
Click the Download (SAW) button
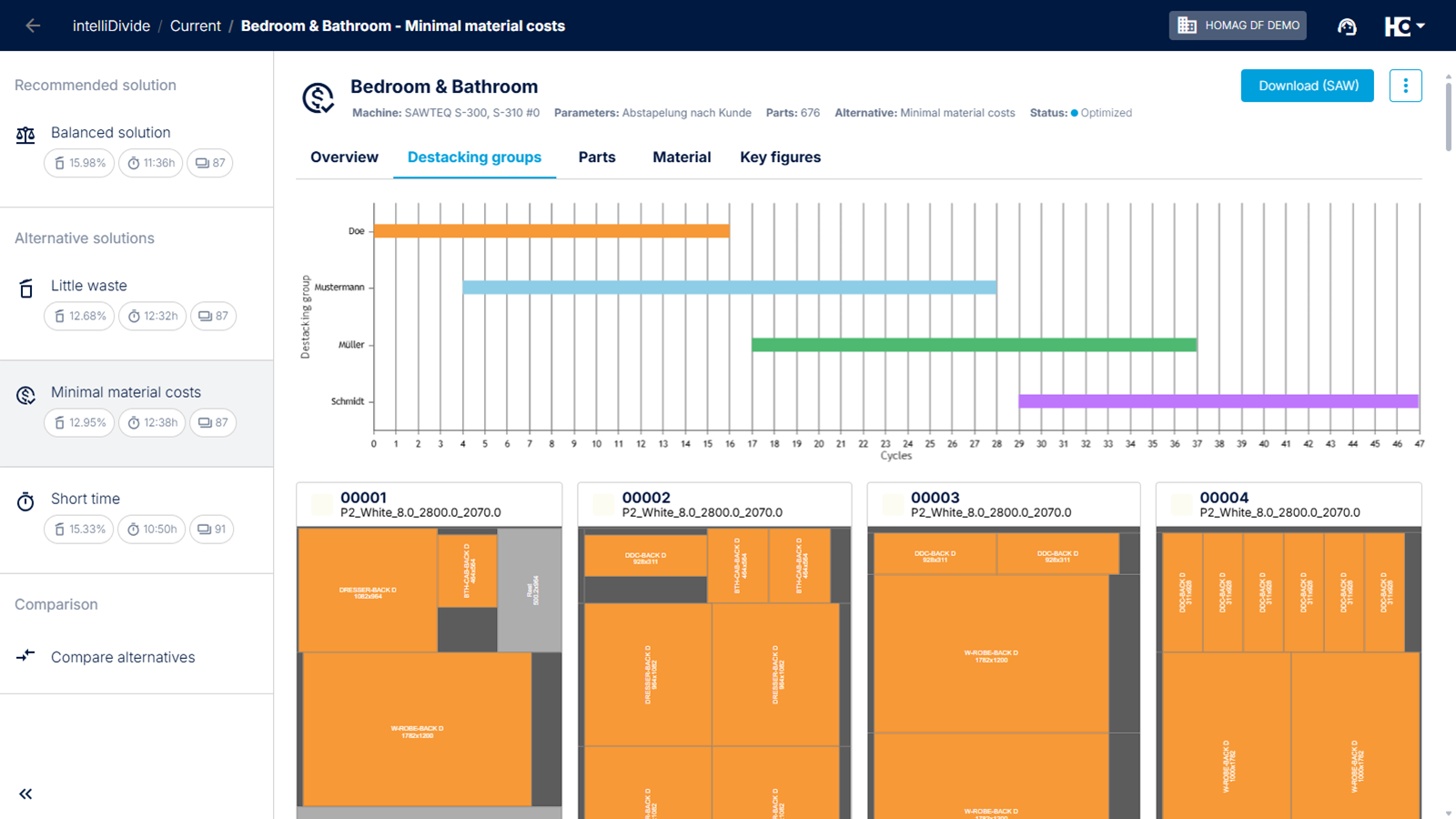click(x=1307, y=86)
